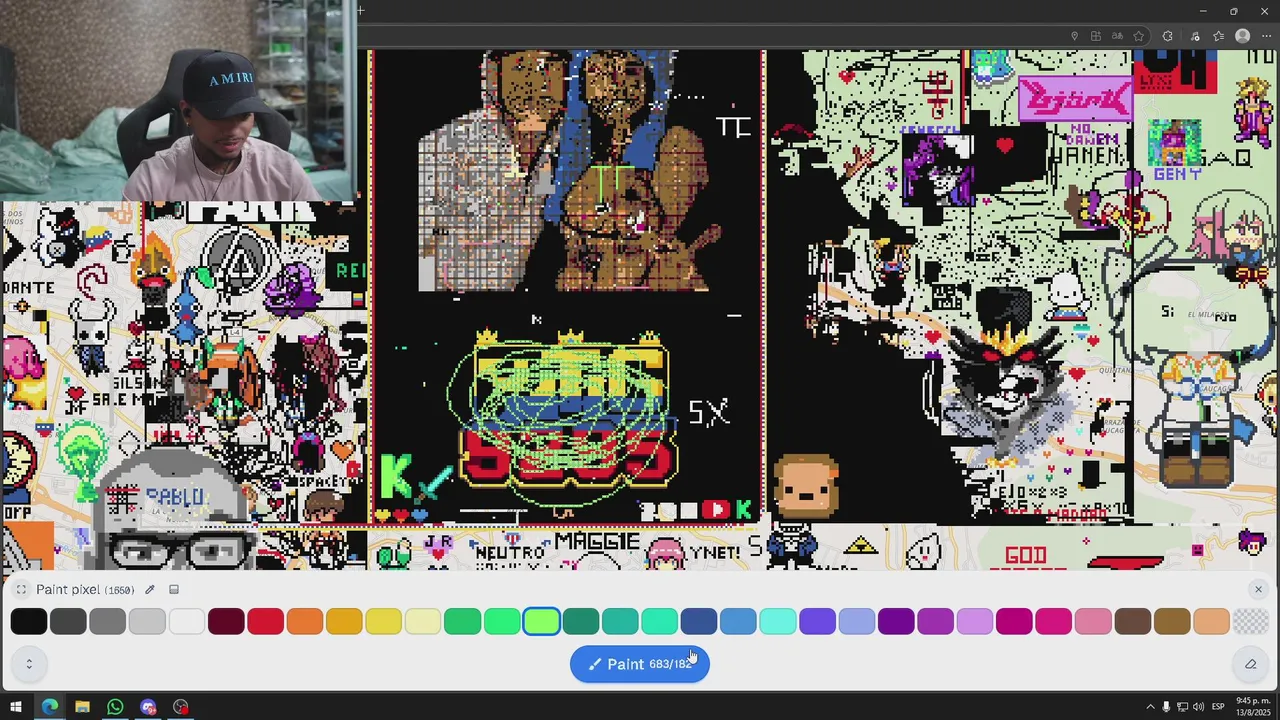Open the OBS icon in taskbar
The image size is (1280, 720).
point(181,707)
